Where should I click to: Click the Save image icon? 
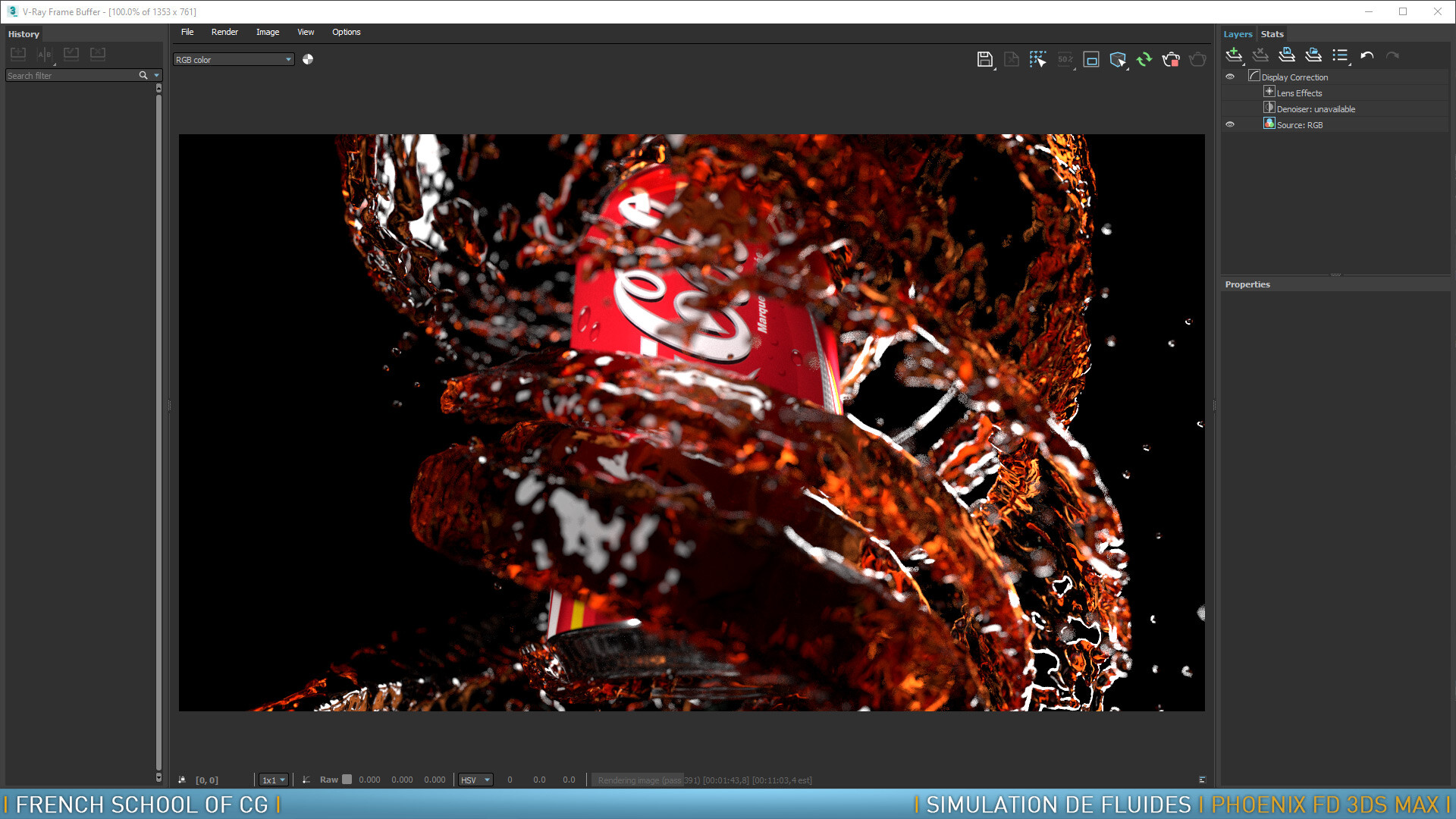tap(984, 59)
